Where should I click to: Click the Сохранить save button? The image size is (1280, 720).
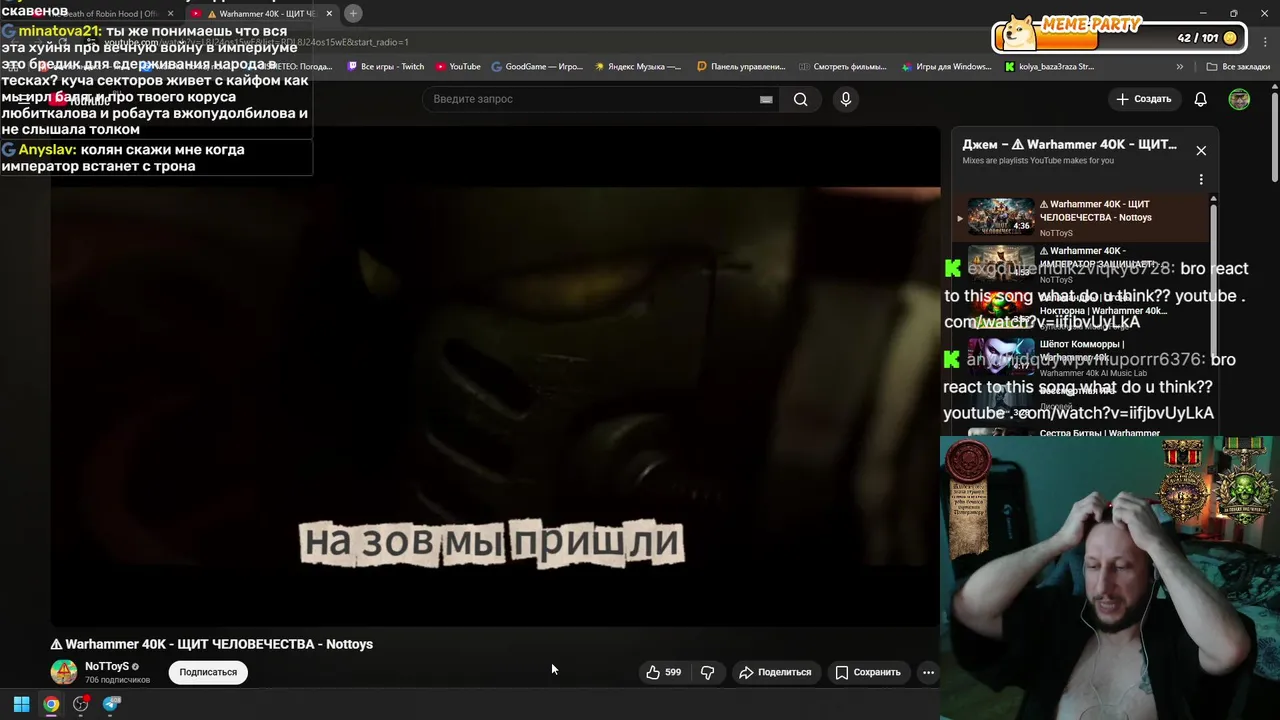[868, 672]
